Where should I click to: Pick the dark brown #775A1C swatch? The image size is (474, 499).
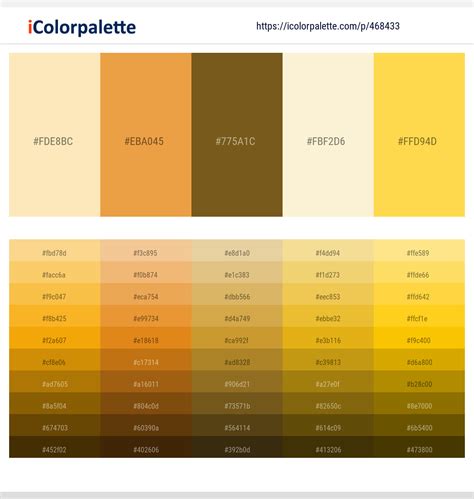pyautogui.click(x=237, y=135)
